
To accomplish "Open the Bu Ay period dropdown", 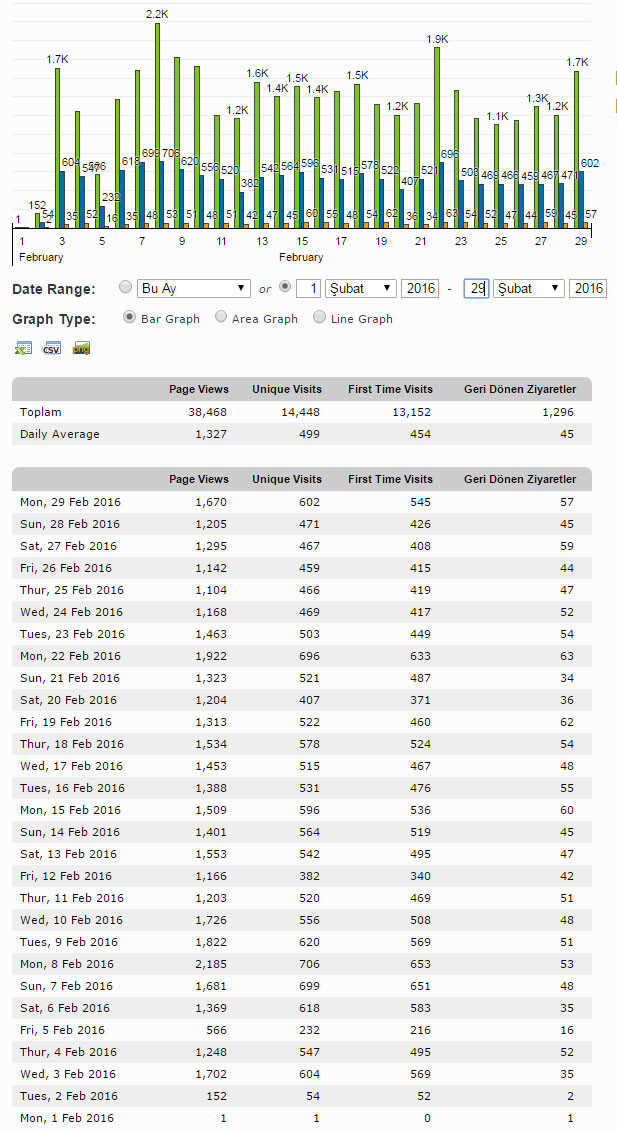I will click(194, 288).
